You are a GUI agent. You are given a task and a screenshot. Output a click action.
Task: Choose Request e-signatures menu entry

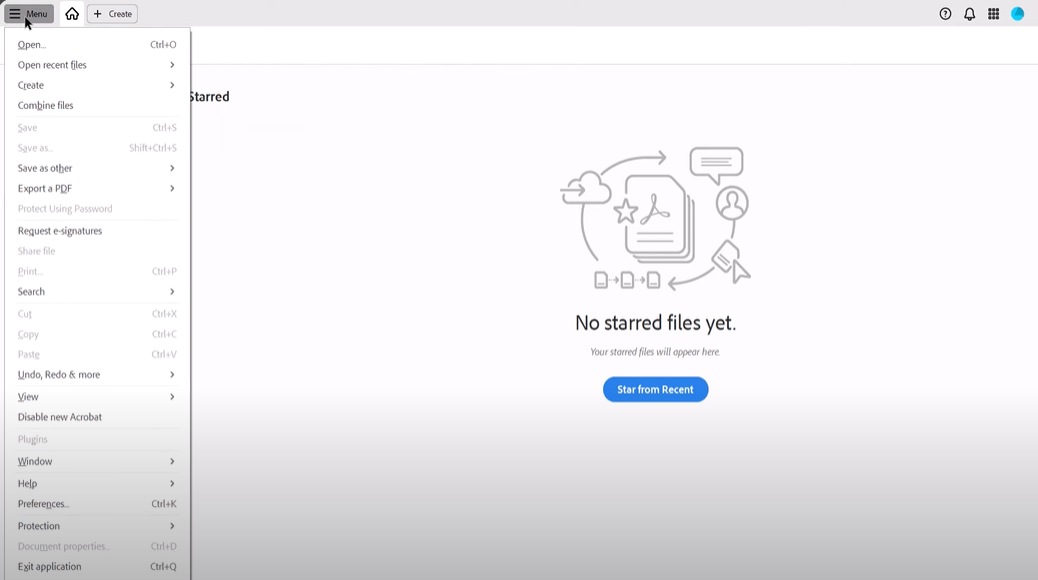coord(97,231)
